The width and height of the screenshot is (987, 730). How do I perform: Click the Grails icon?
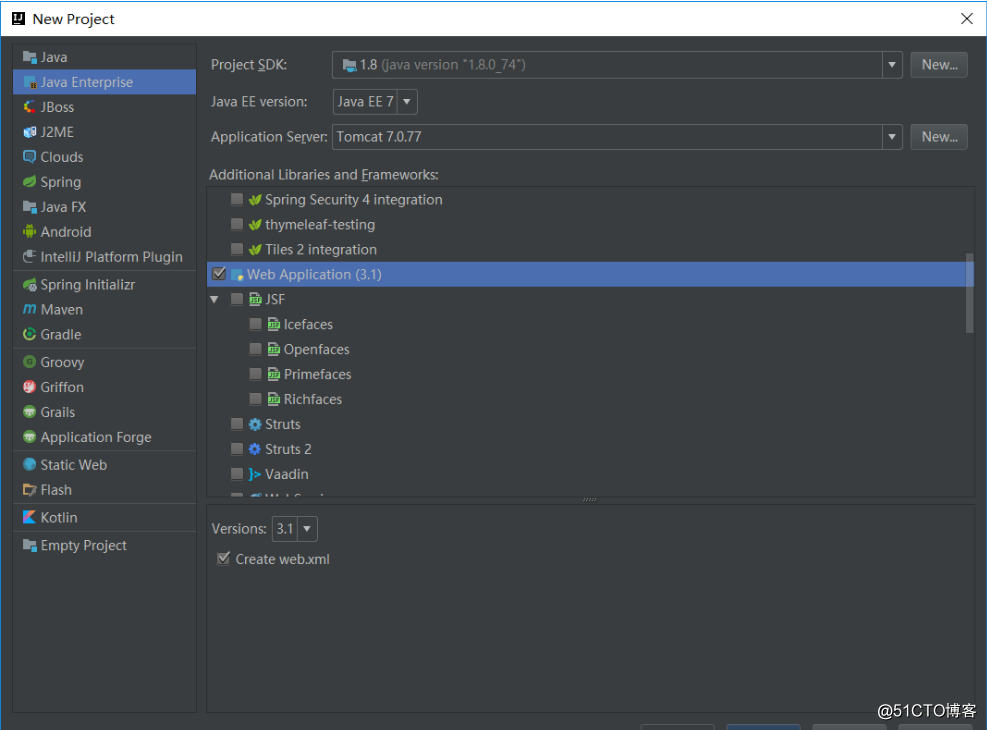point(30,412)
